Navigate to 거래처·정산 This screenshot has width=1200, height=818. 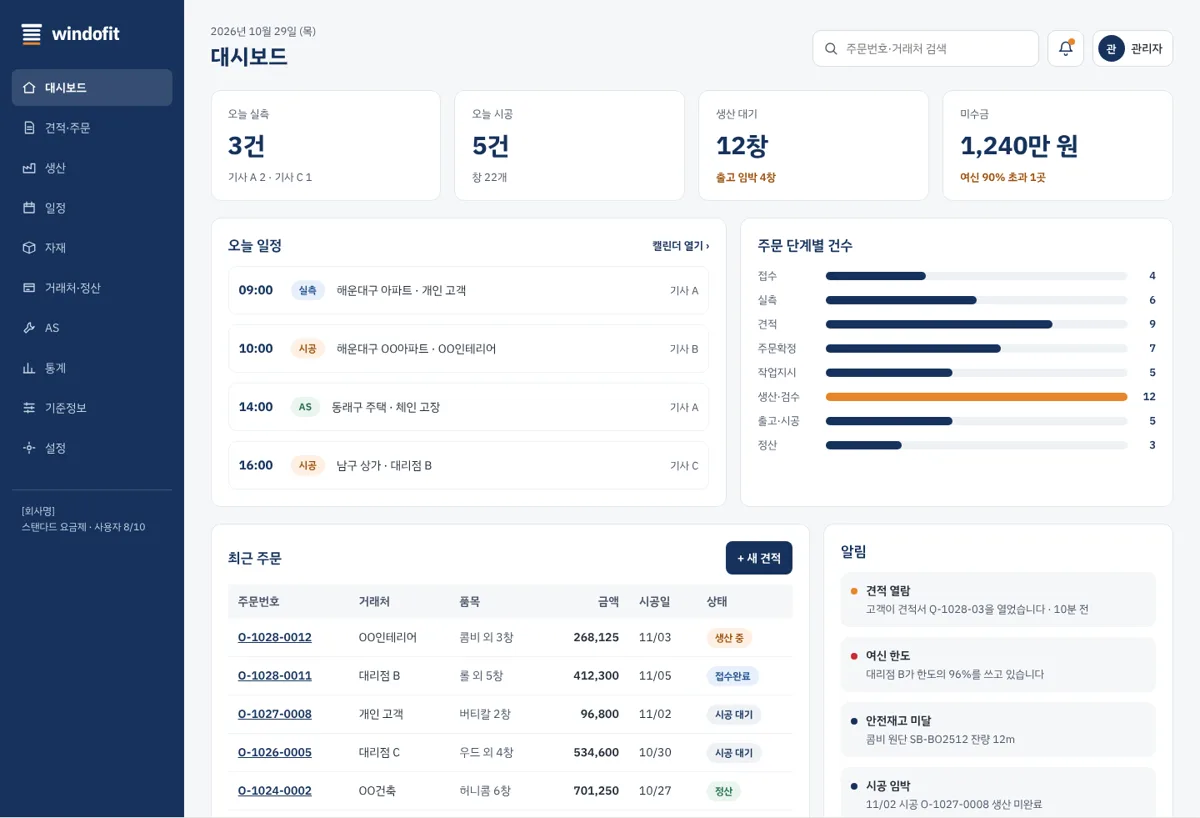pos(92,288)
